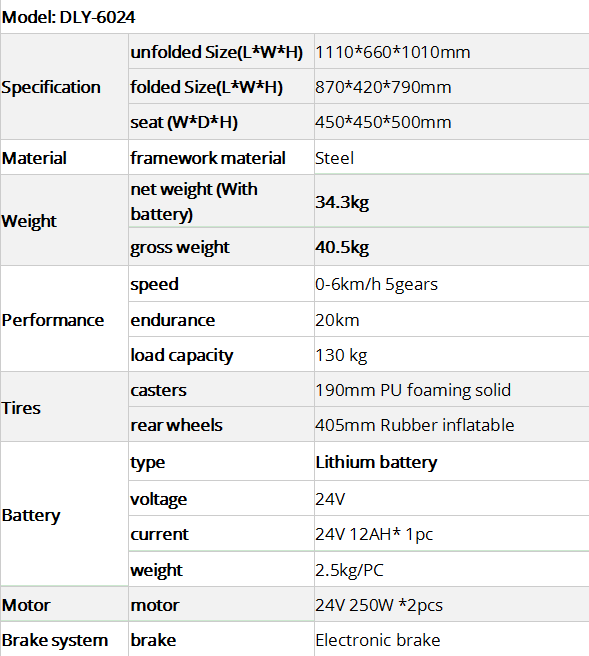Screen dimensions: 589x656
Task: Select the net weight 34.3kg value
Action: [342, 202]
